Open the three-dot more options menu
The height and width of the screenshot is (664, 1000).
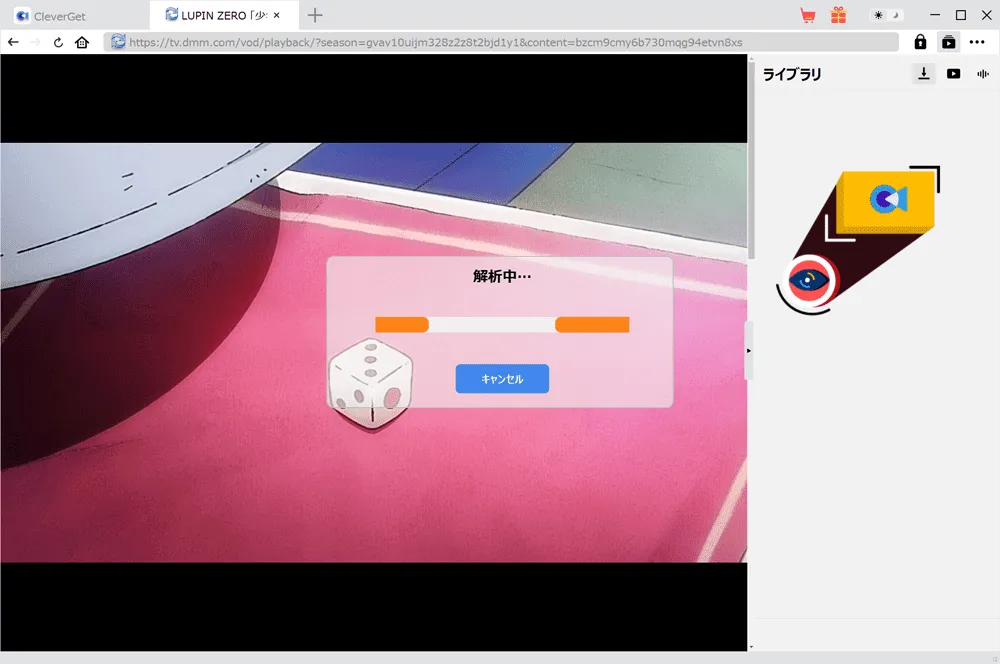tap(977, 42)
